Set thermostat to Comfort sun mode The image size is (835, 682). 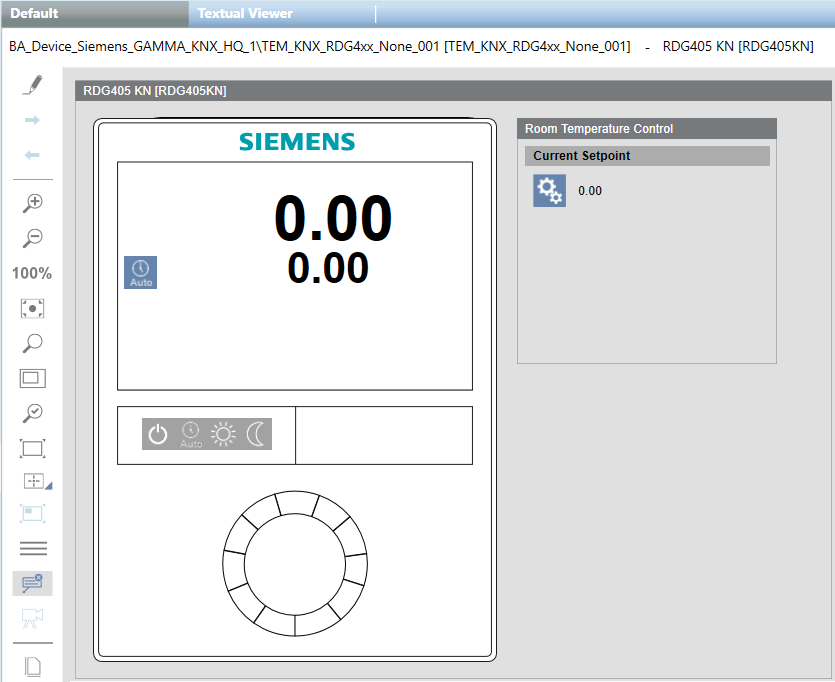[x=223, y=434]
